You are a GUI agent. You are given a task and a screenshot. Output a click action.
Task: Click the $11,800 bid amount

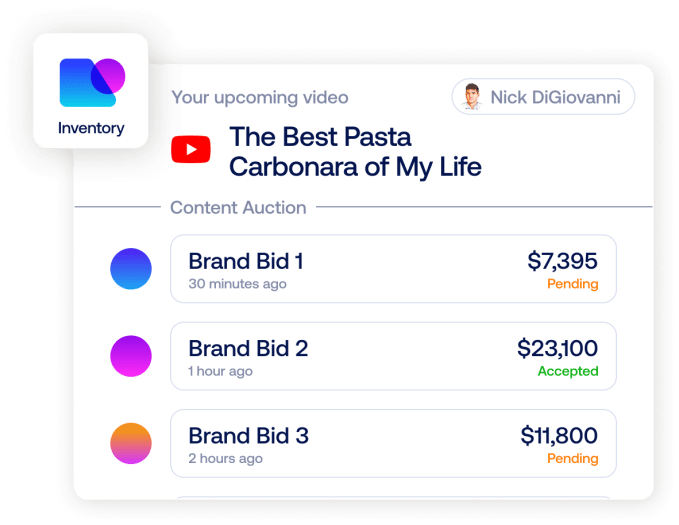tap(559, 436)
